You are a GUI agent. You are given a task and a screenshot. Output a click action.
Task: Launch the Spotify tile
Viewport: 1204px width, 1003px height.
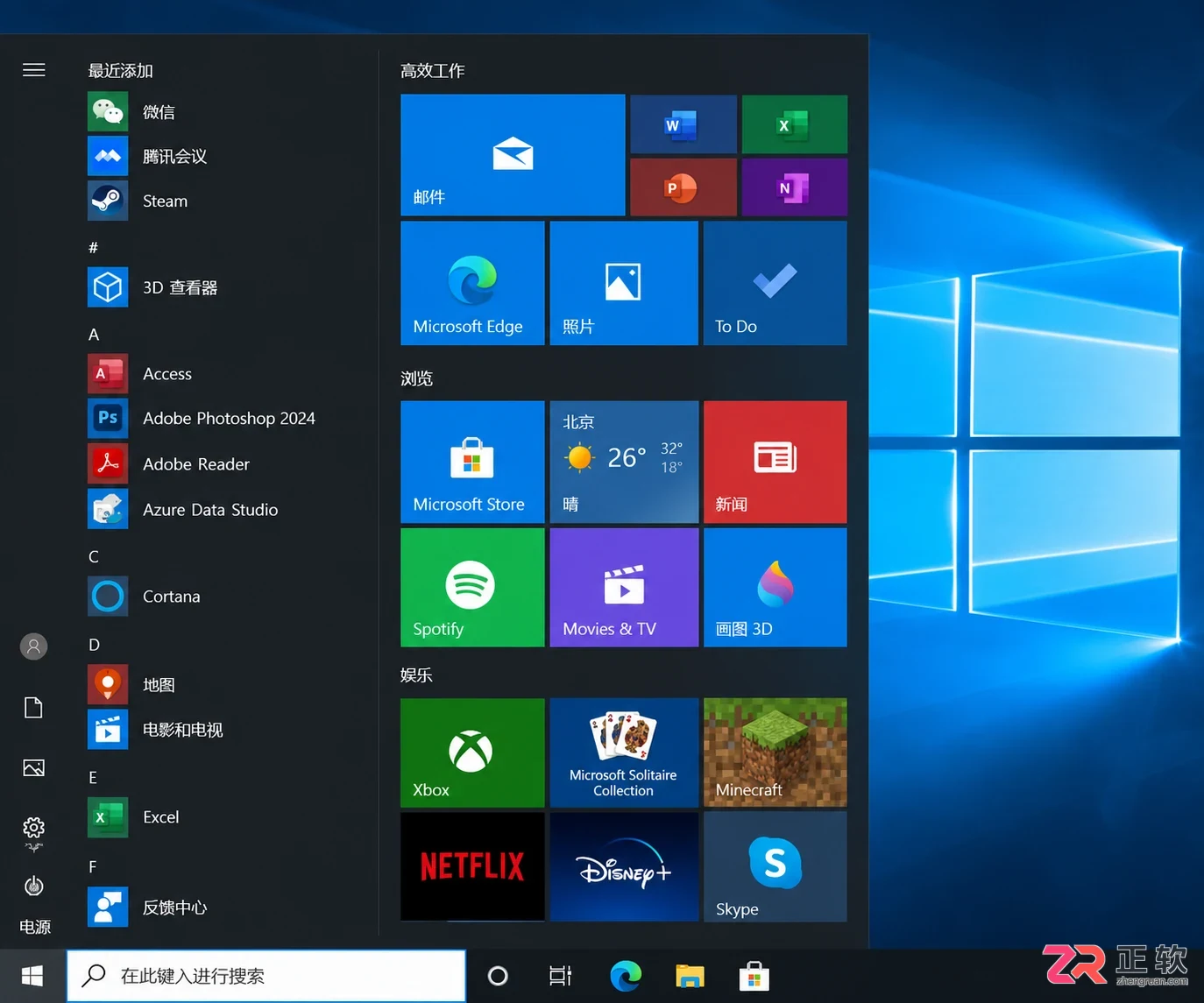tap(472, 587)
